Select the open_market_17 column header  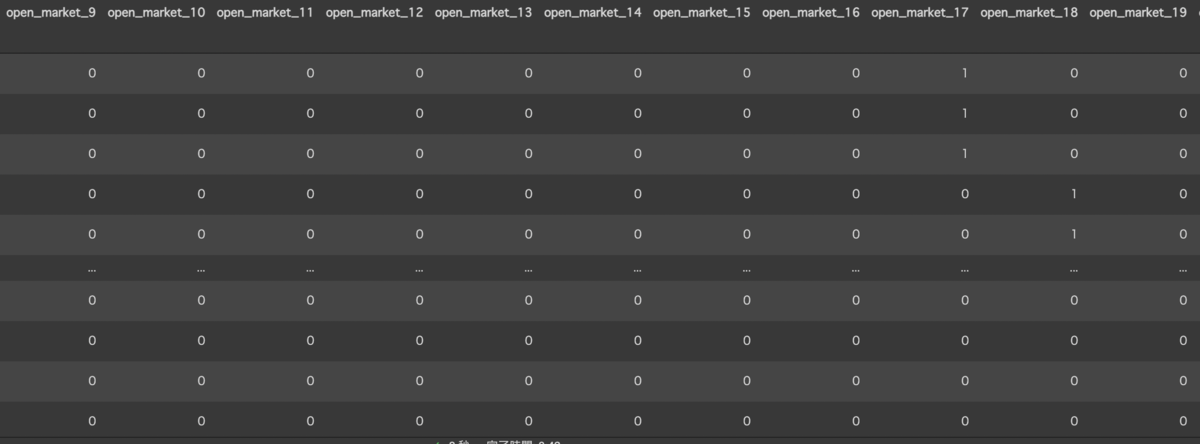919,13
